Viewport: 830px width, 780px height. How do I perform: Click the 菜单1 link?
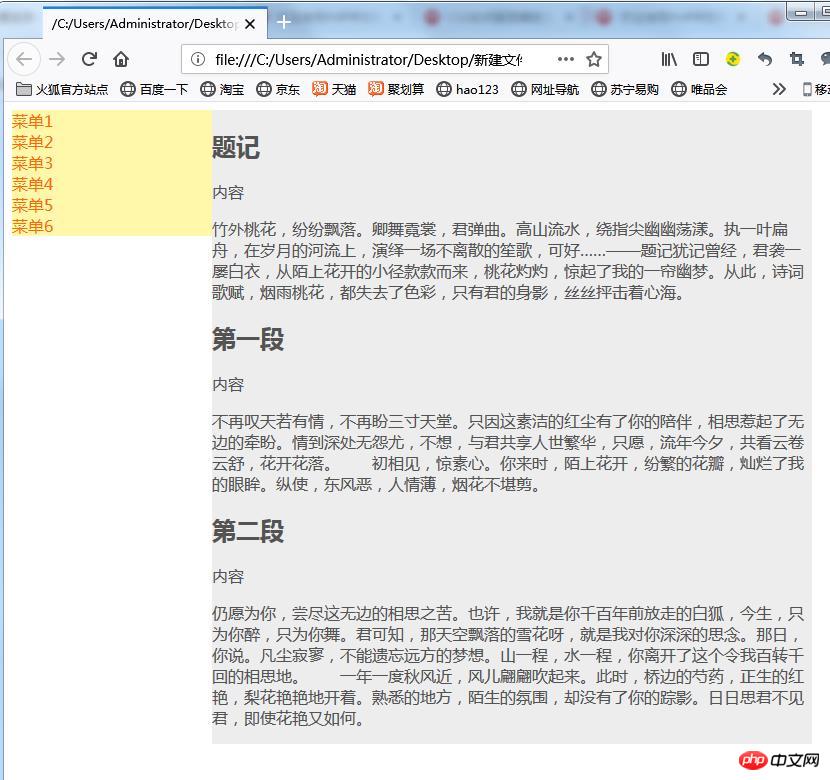(x=31, y=121)
